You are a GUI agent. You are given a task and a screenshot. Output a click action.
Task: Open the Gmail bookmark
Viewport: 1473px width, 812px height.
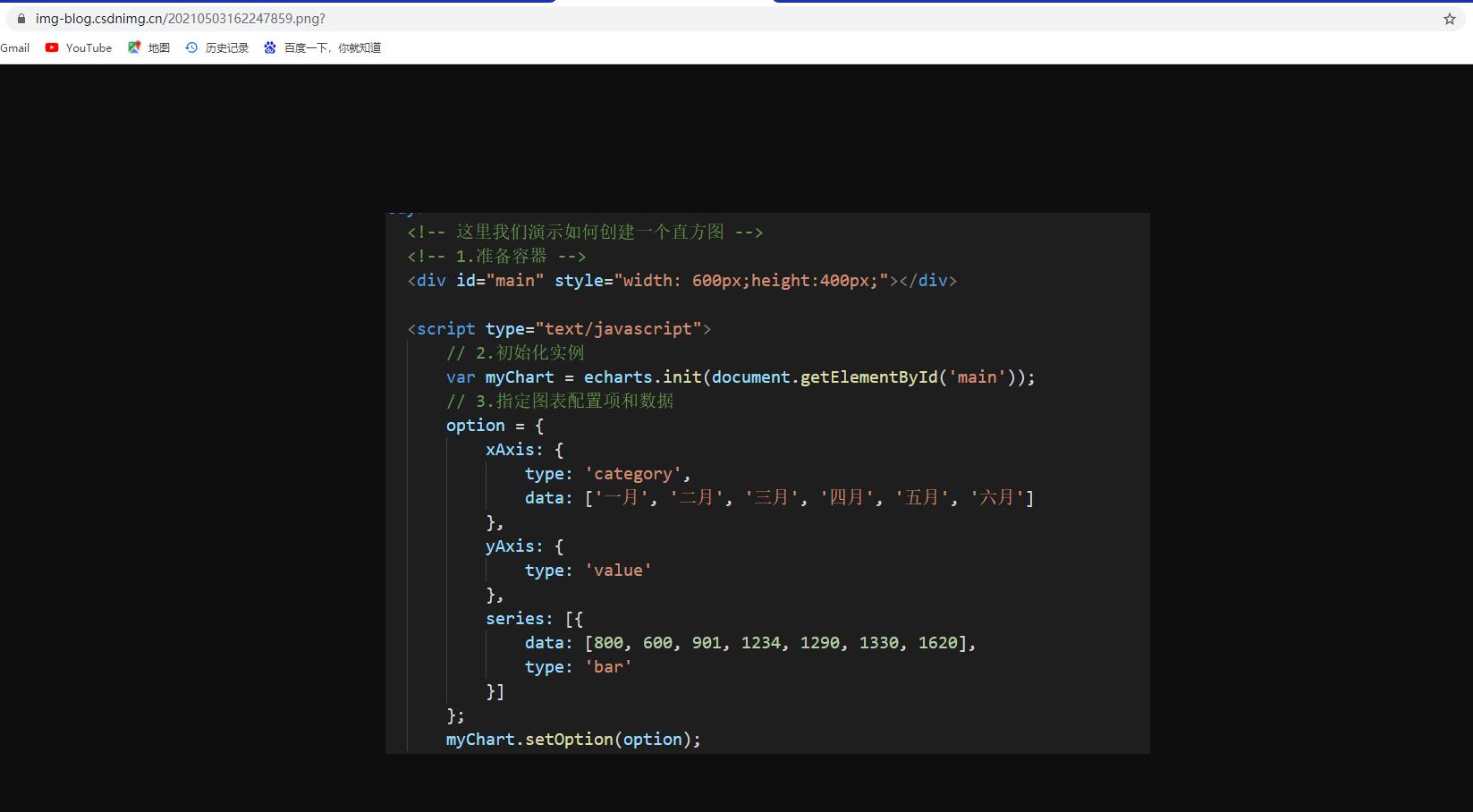pos(14,48)
